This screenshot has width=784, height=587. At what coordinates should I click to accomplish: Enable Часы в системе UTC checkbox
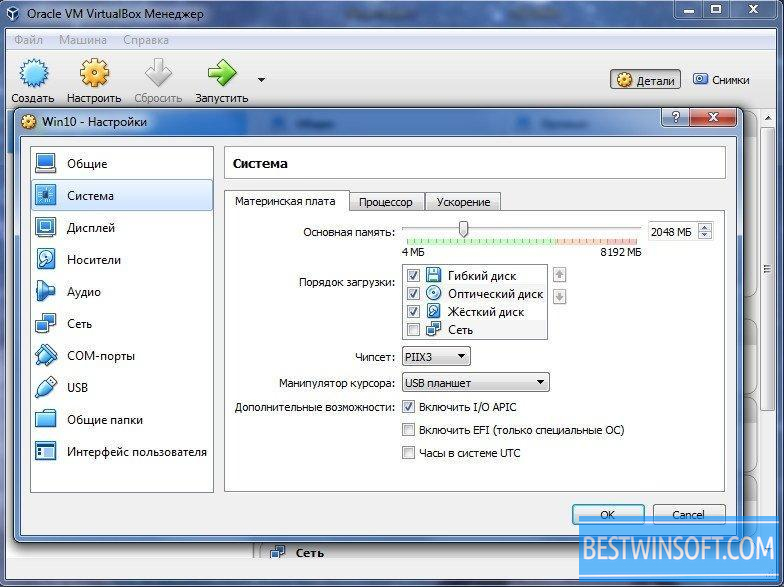[408, 452]
